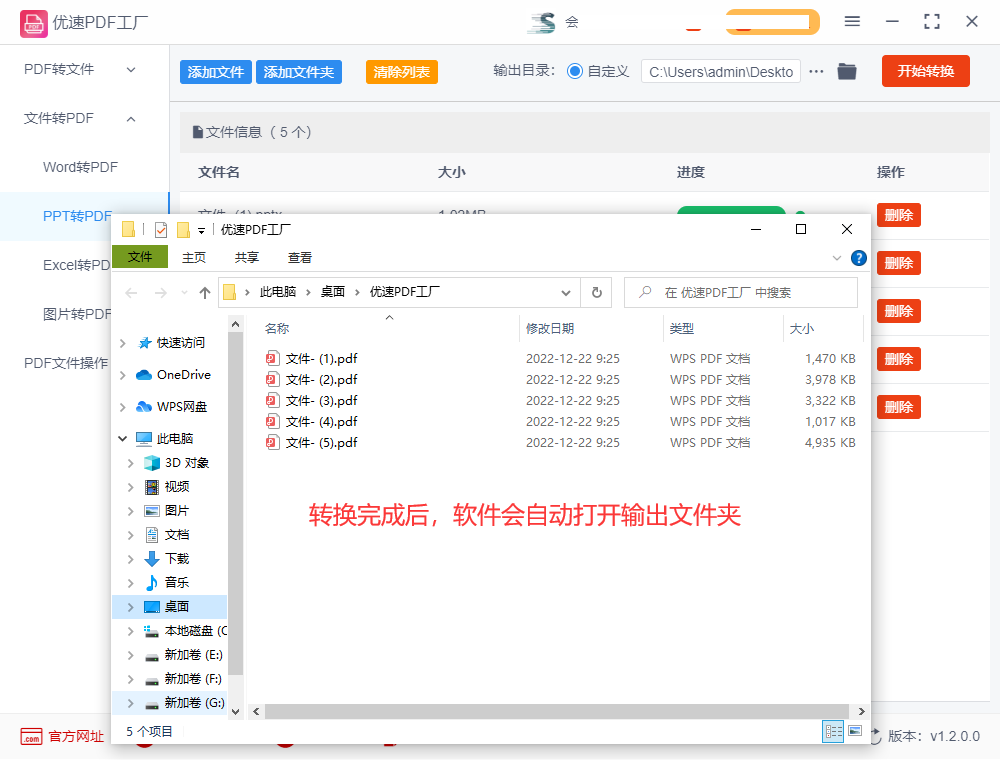Select the PDF icon of 文件- (1).pdf
Viewport: 1000px width, 760px height.
coord(272,358)
